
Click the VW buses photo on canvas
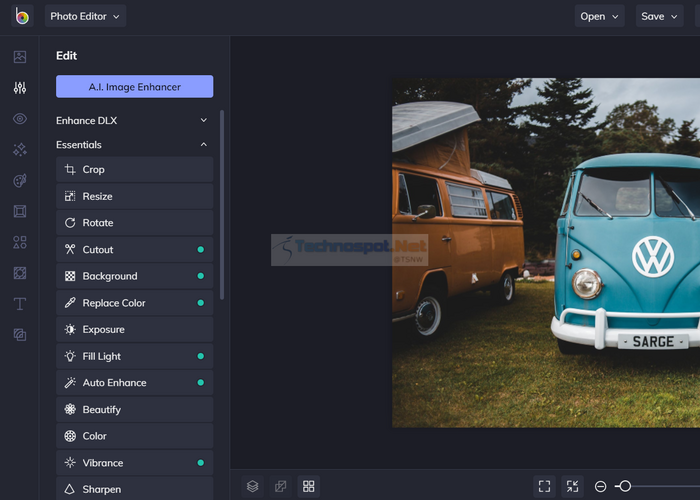[x=546, y=253]
